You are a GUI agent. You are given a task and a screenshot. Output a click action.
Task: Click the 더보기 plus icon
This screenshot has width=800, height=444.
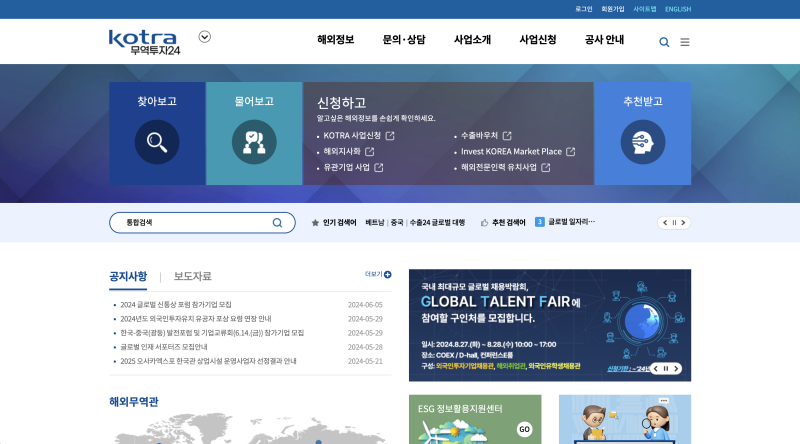(387, 275)
